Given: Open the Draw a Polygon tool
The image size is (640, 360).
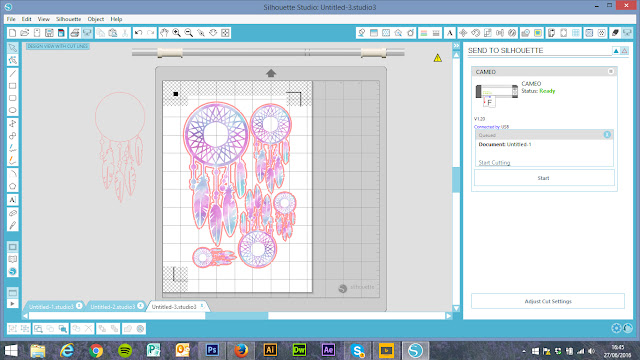Looking at the screenshot, I should 13,187.
